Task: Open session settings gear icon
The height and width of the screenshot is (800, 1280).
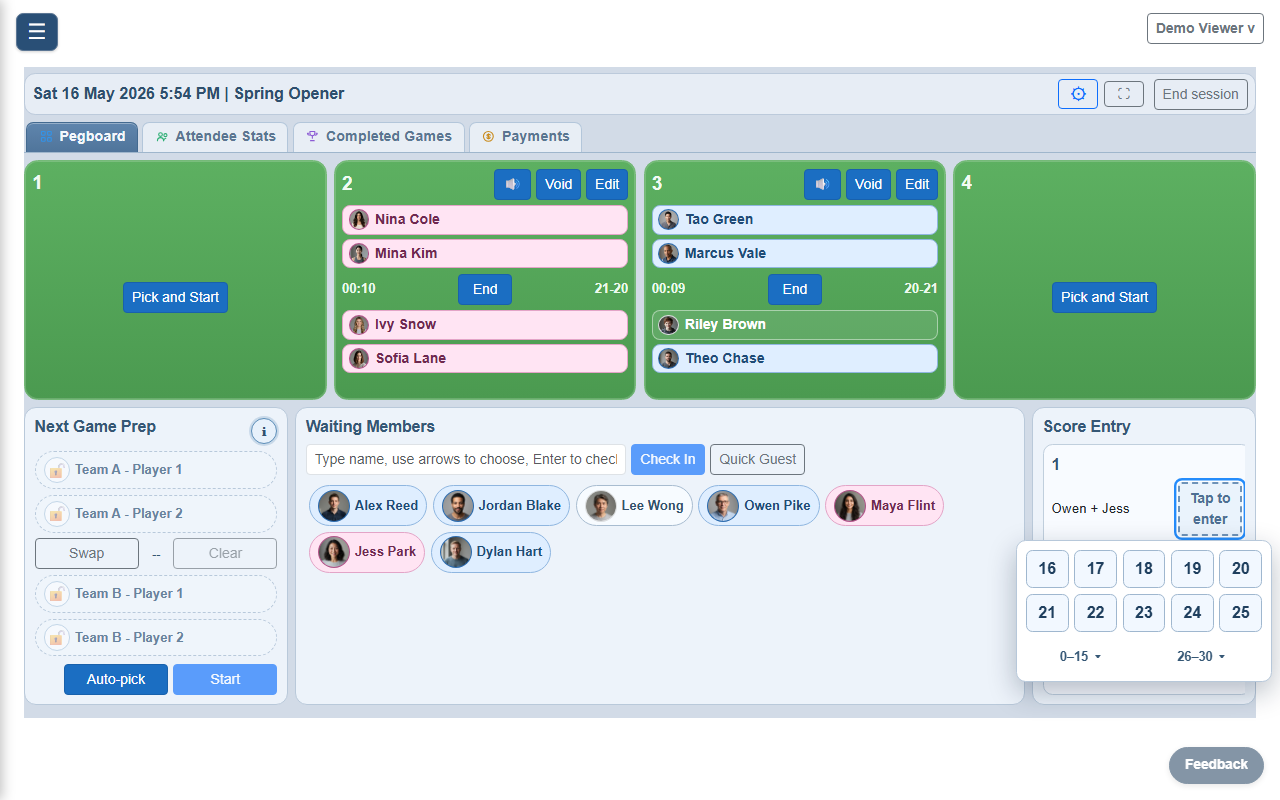Action: [x=1078, y=94]
